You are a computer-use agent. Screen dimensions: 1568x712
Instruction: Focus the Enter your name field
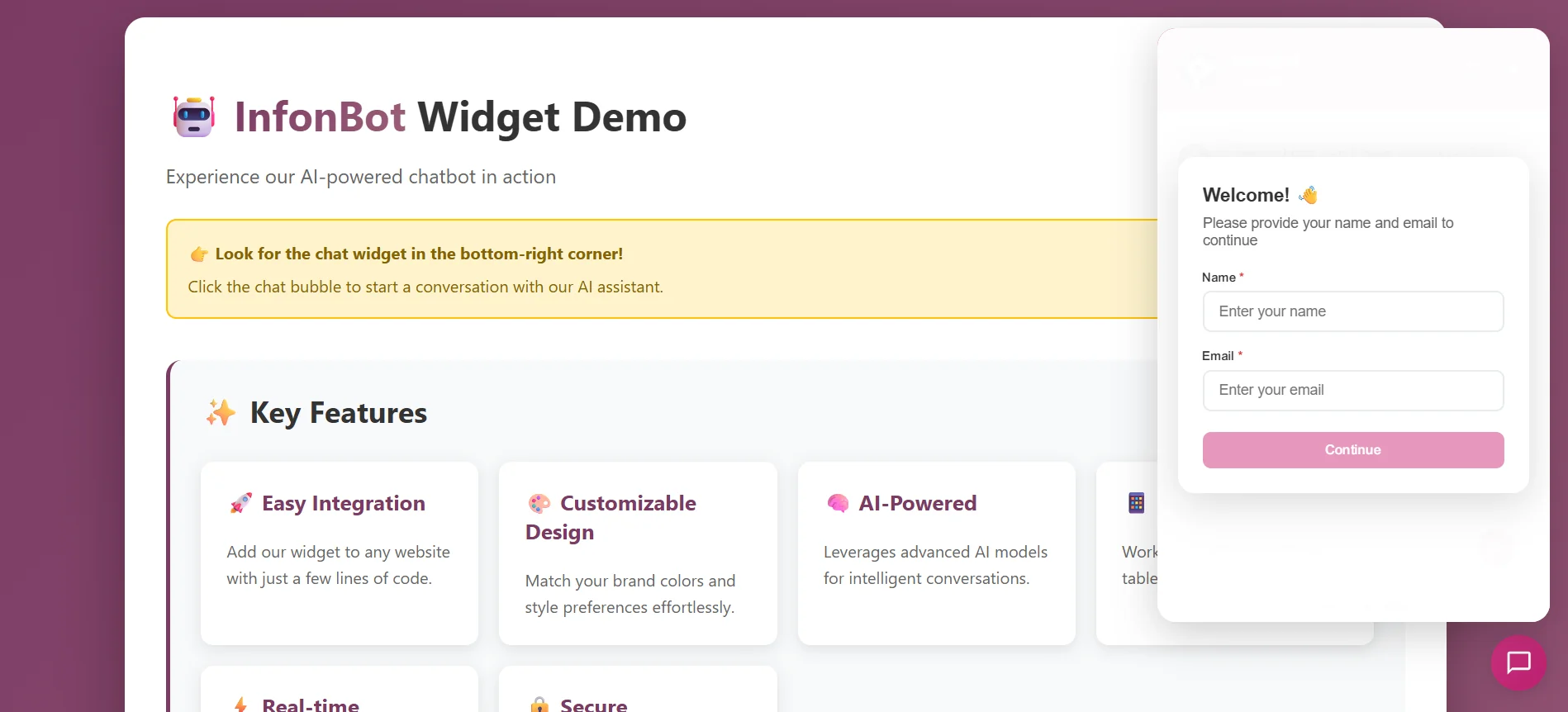1353,311
